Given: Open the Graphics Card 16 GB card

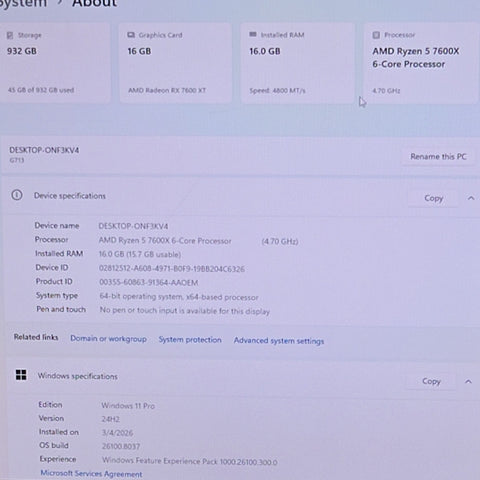Looking at the screenshot, I should click(x=176, y=63).
